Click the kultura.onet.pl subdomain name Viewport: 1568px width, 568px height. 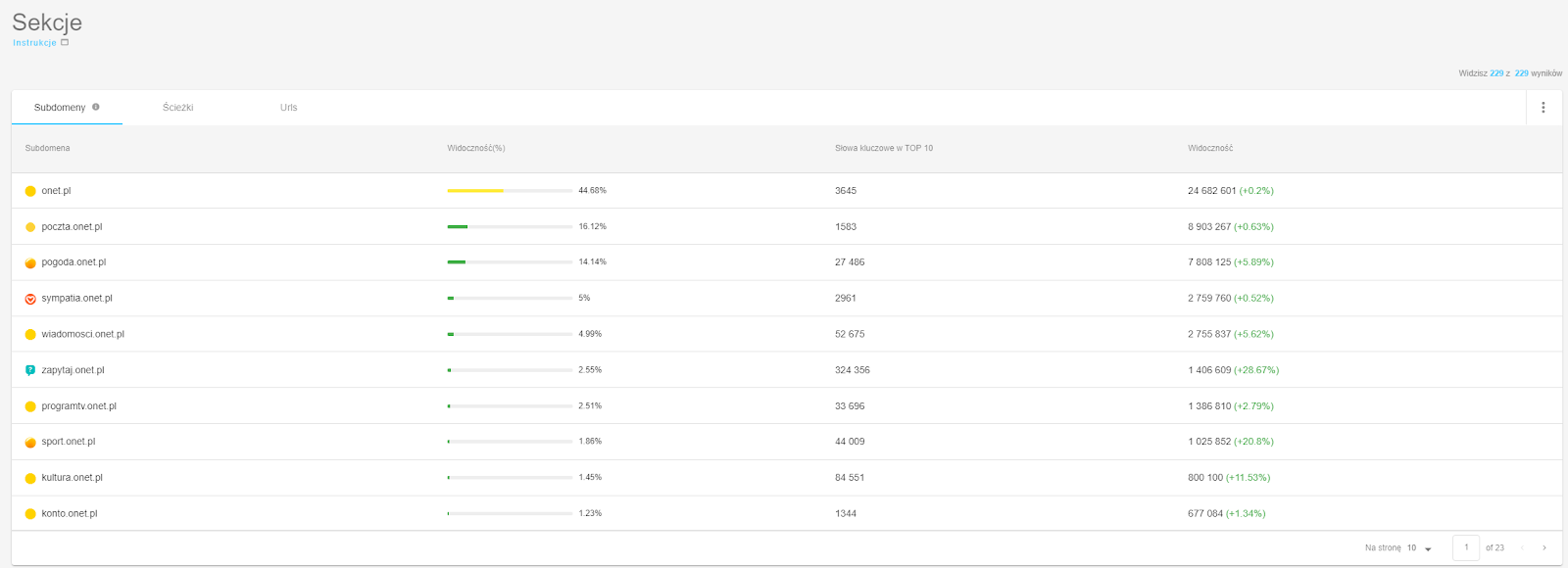point(72,478)
